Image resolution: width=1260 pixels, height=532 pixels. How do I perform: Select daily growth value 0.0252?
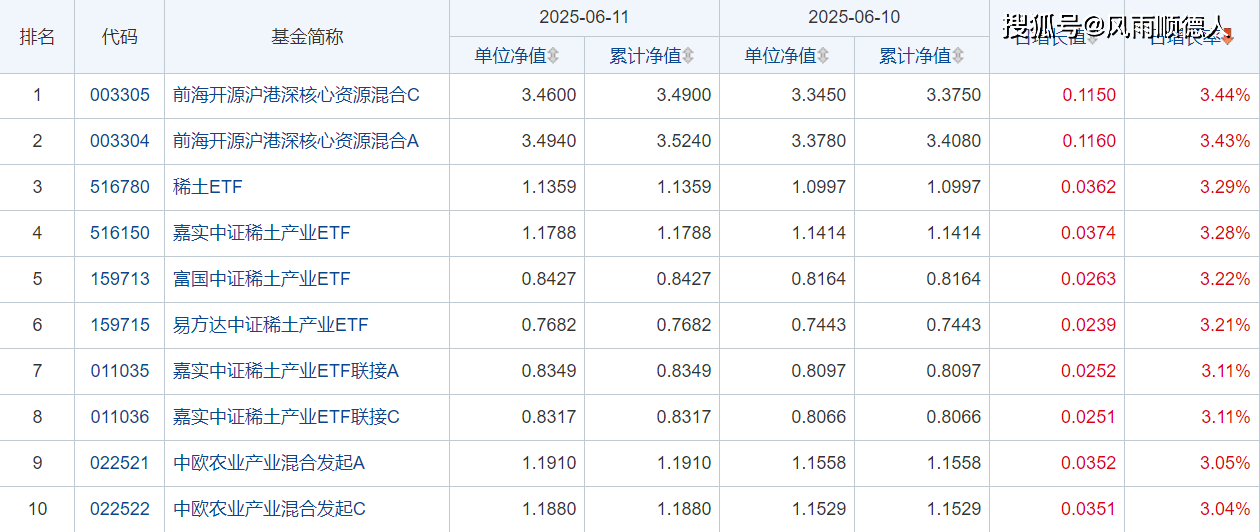pos(1089,372)
